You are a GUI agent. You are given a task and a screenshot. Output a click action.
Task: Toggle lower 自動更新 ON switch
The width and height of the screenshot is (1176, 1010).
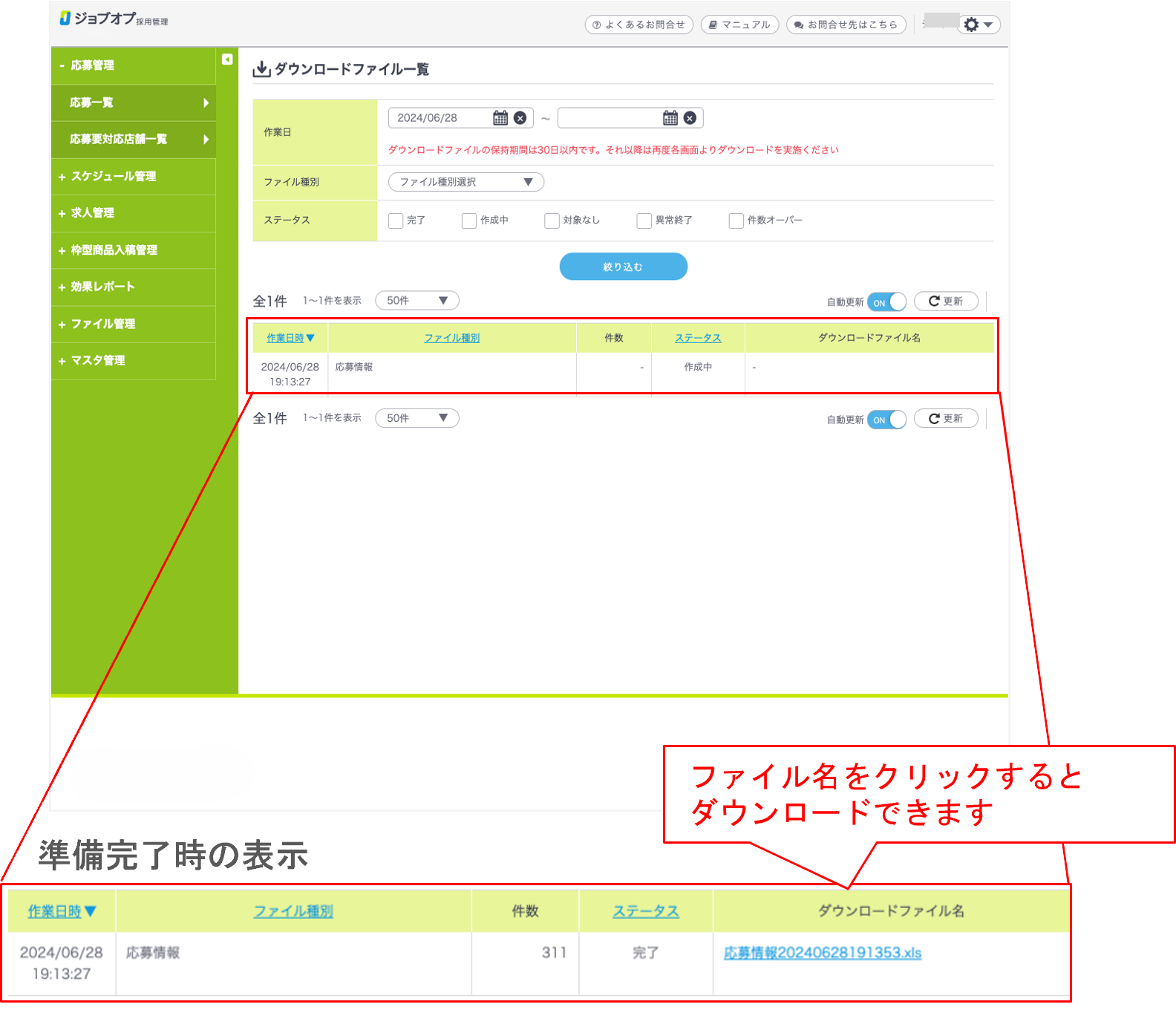click(x=887, y=420)
